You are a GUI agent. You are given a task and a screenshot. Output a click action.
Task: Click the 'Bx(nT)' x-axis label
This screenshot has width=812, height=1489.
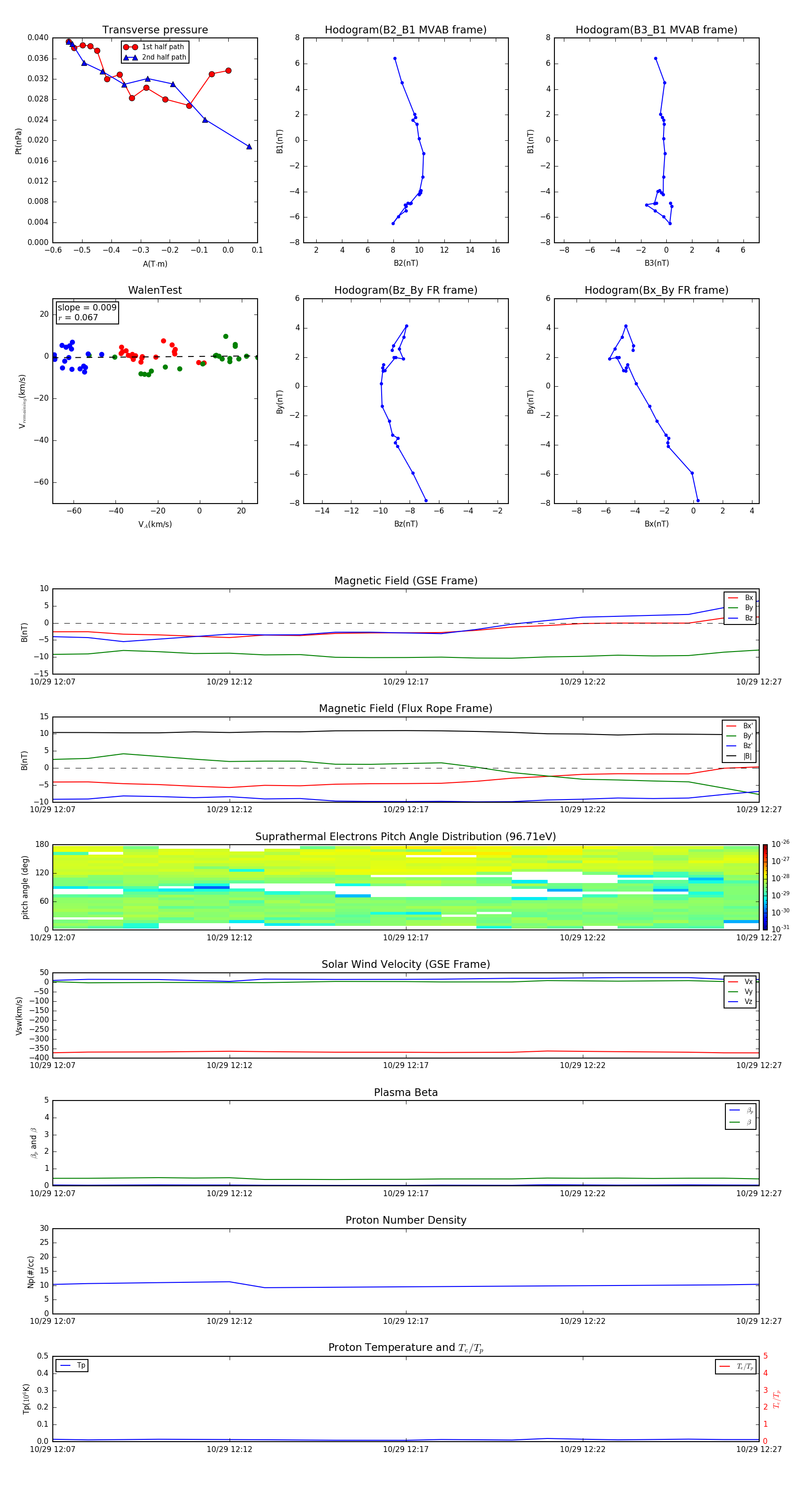click(x=656, y=524)
